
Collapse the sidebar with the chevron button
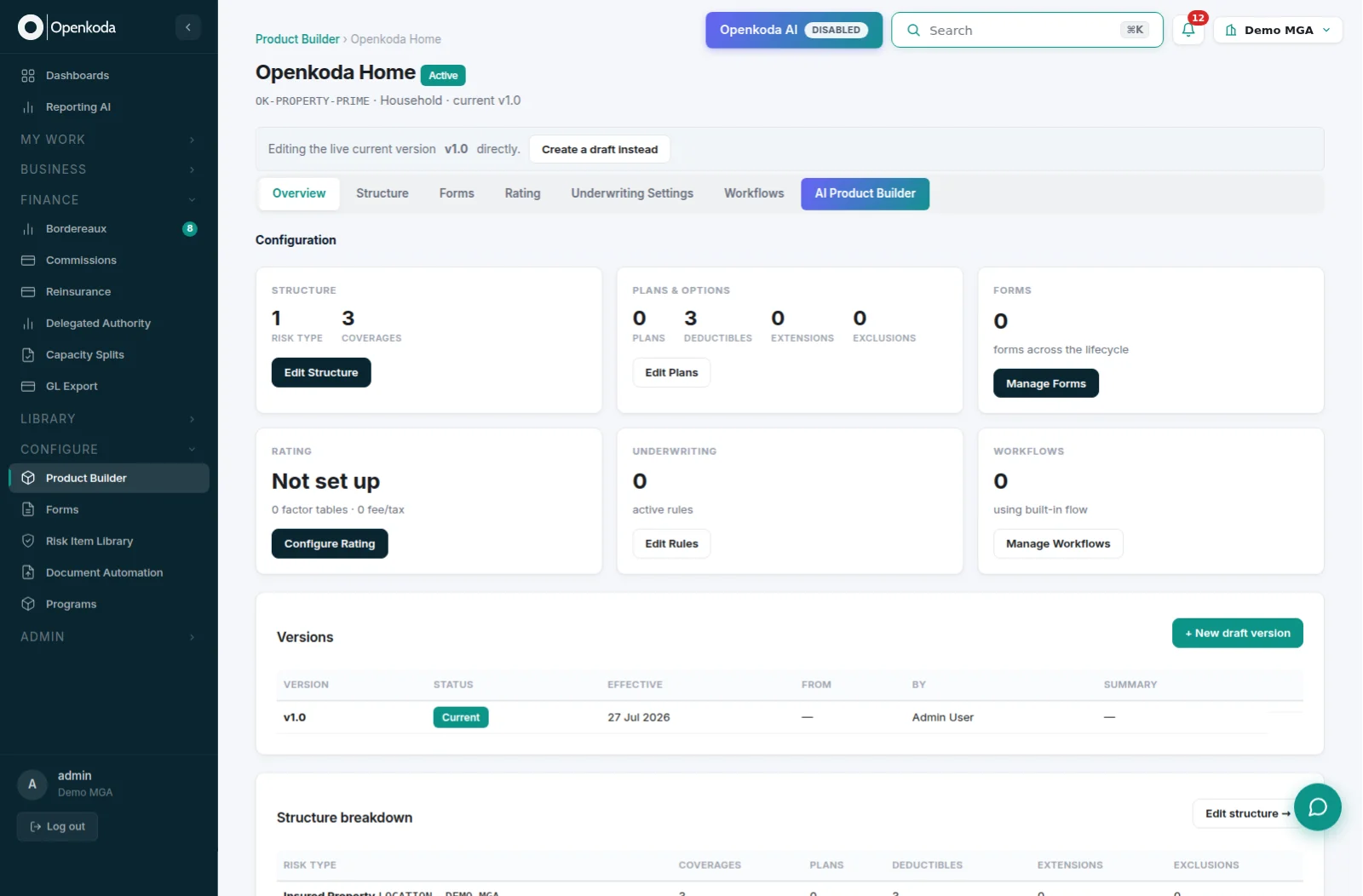[x=188, y=27]
